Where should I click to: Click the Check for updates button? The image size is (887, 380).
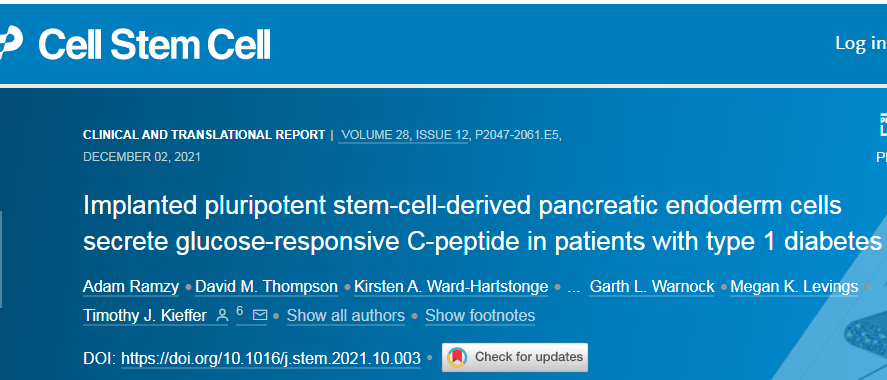pos(515,357)
